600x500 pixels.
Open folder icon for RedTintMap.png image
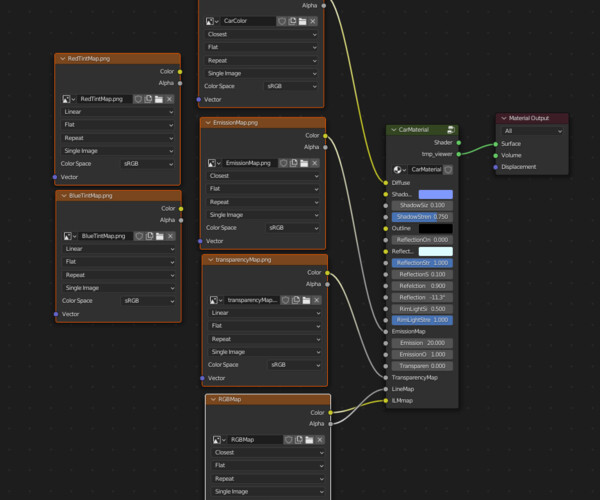click(x=159, y=99)
